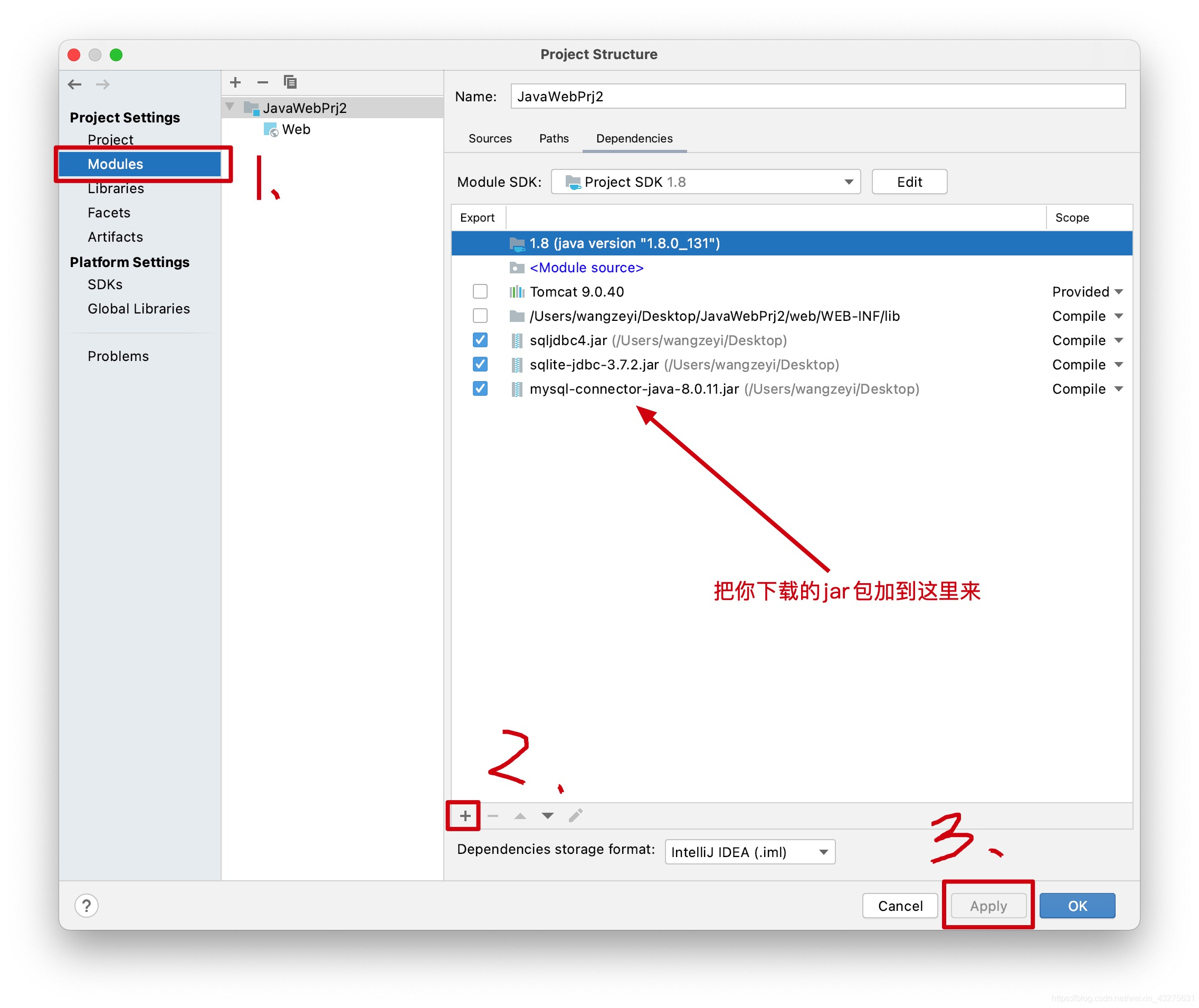Switch to the Paths tab
Viewport: 1199px width, 1008px height.
tap(553, 138)
